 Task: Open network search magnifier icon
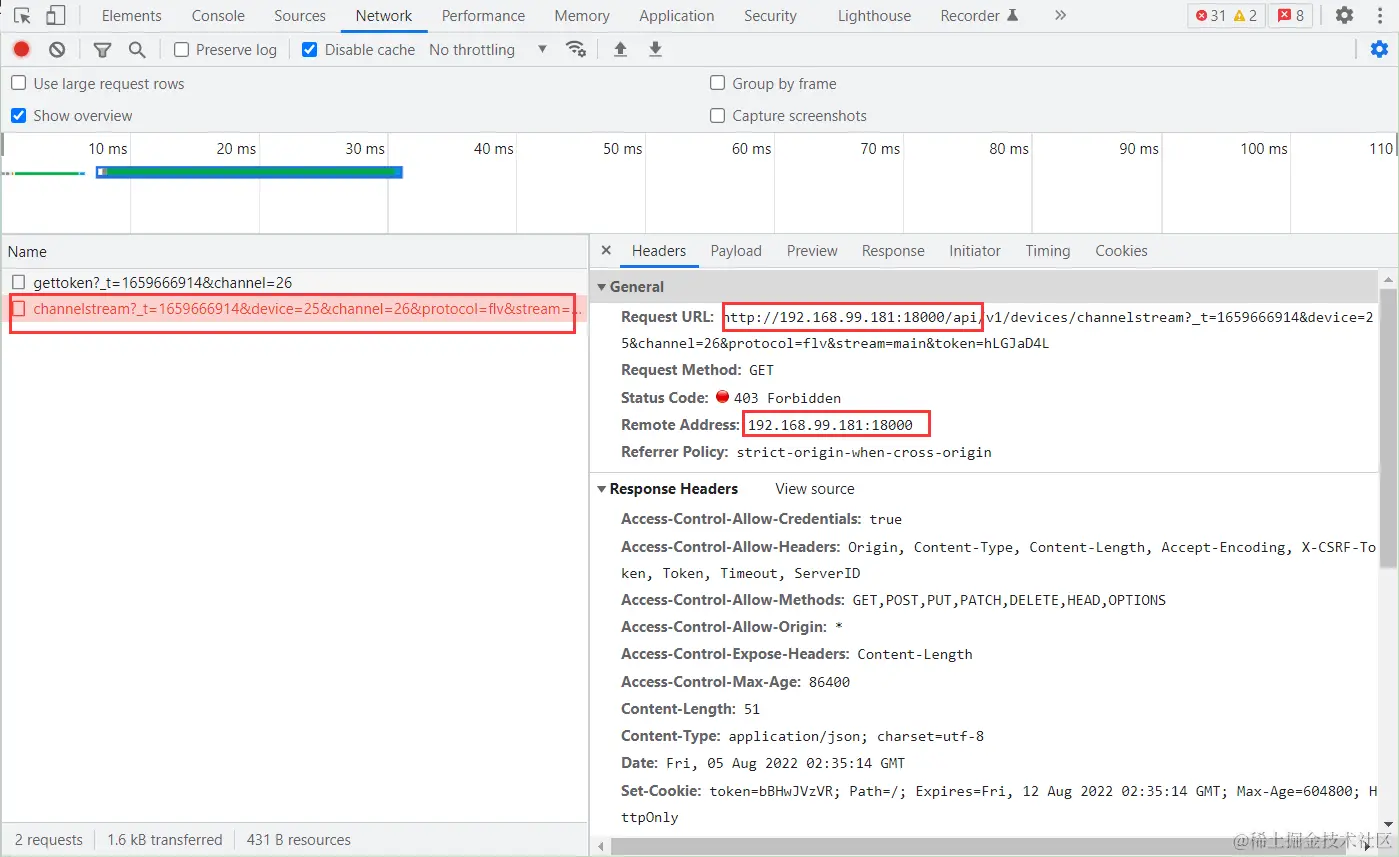click(137, 49)
